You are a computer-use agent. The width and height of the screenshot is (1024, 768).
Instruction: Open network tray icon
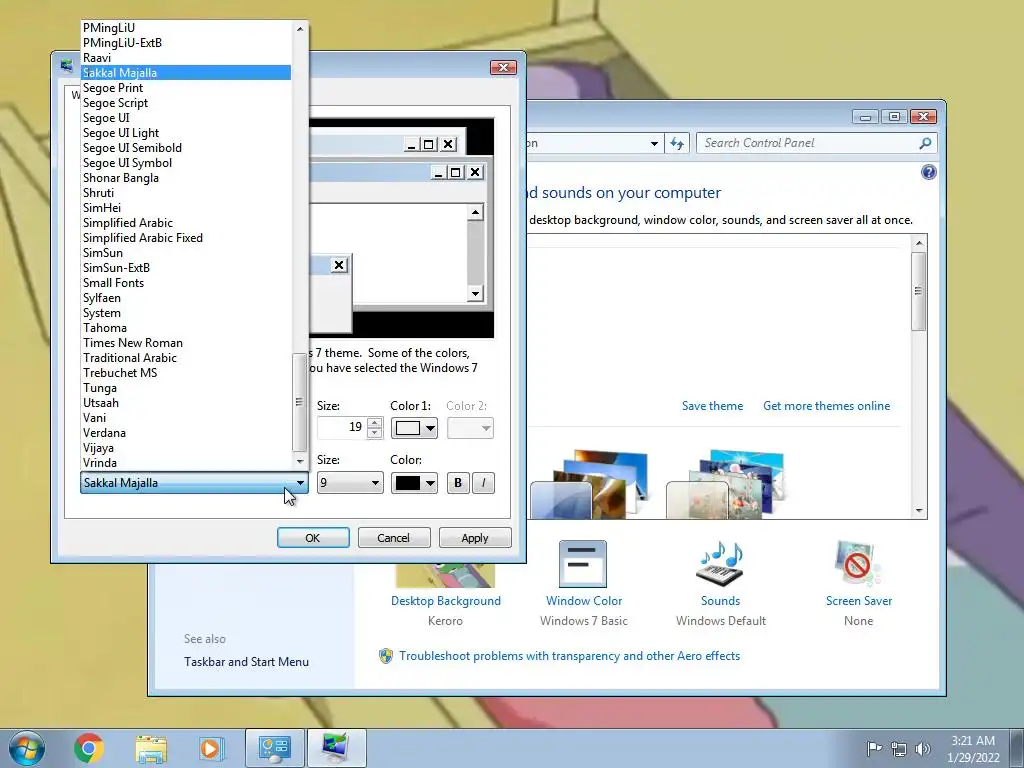899,748
